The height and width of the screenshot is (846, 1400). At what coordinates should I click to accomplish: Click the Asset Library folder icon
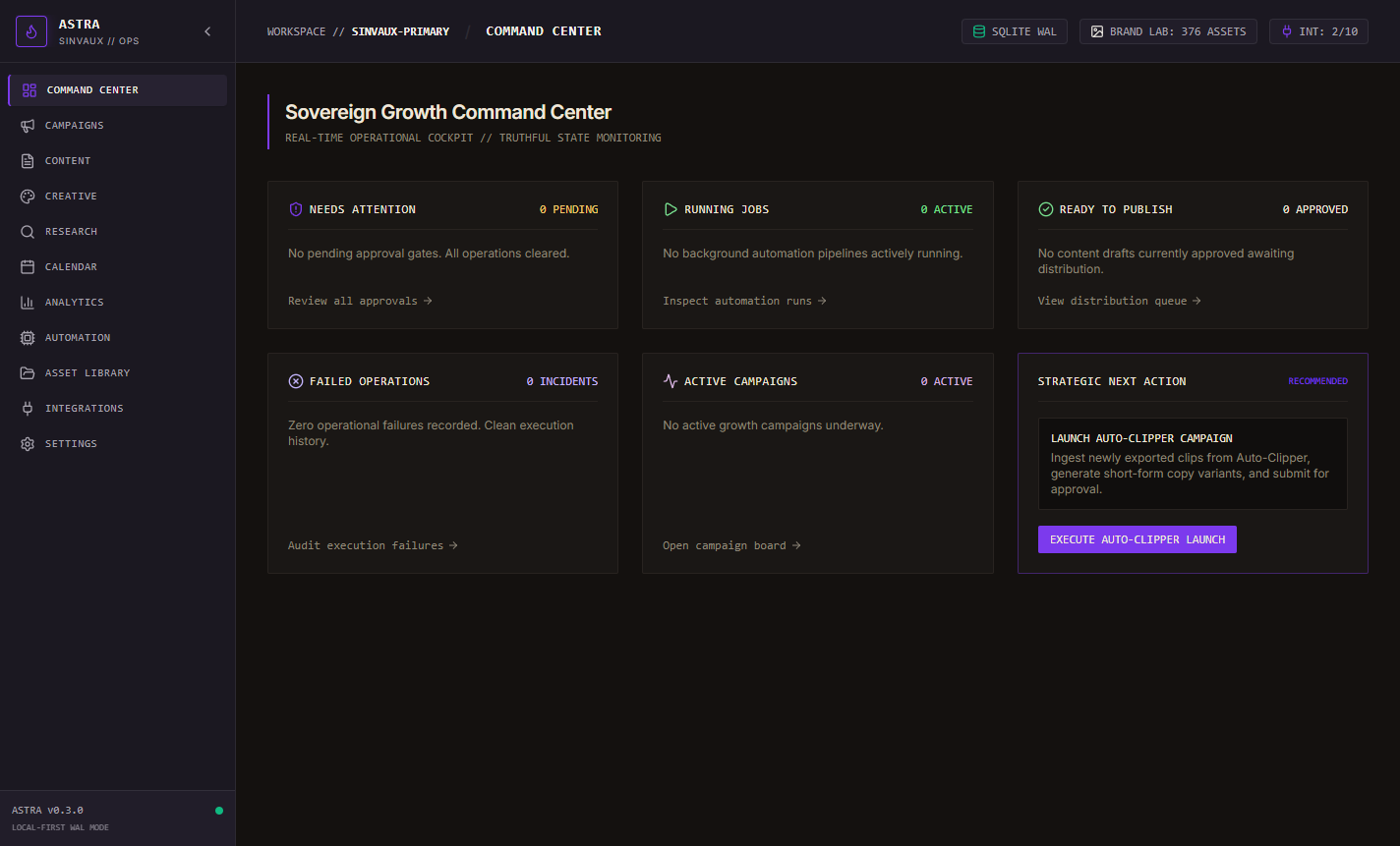28,373
